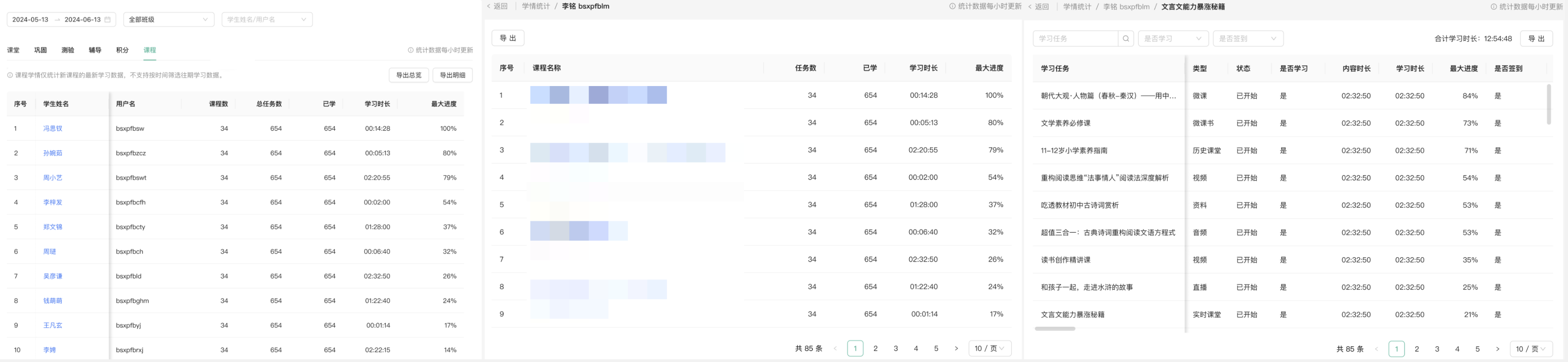Click the 导出明细 button
The width and height of the screenshot is (1568, 362).
452,75
